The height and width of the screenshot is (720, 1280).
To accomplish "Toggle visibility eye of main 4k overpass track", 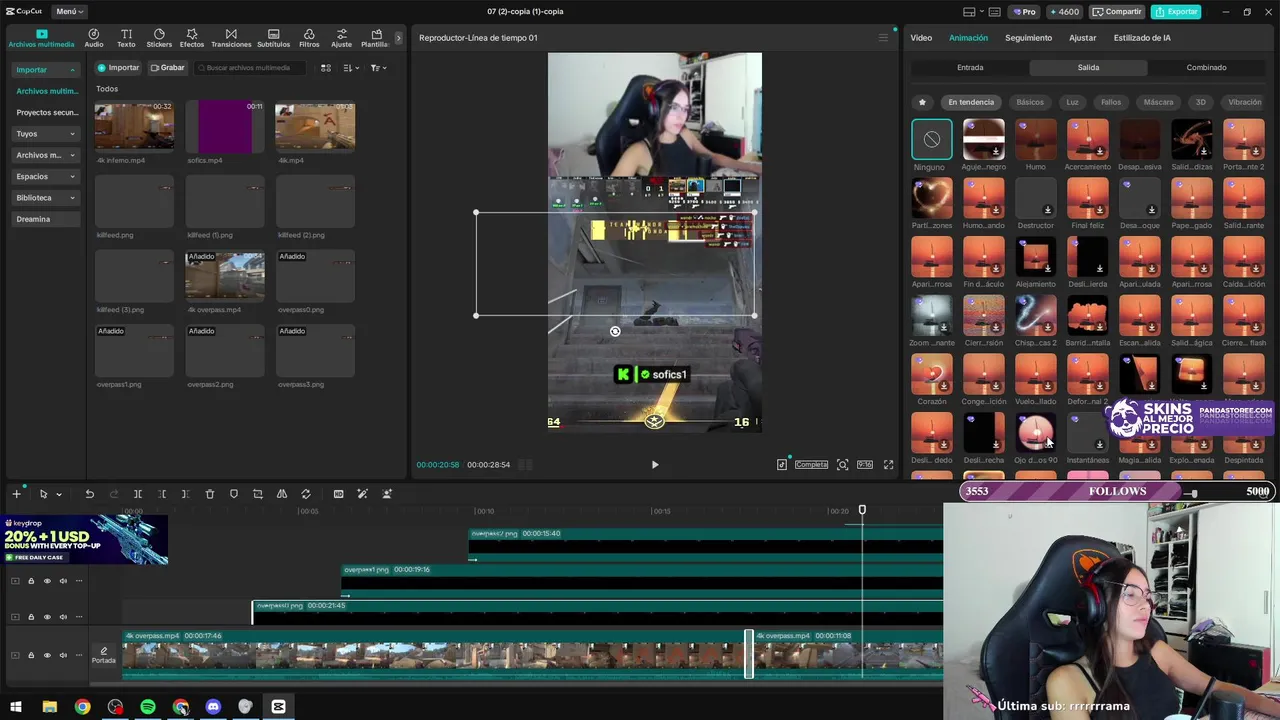I will [47, 655].
